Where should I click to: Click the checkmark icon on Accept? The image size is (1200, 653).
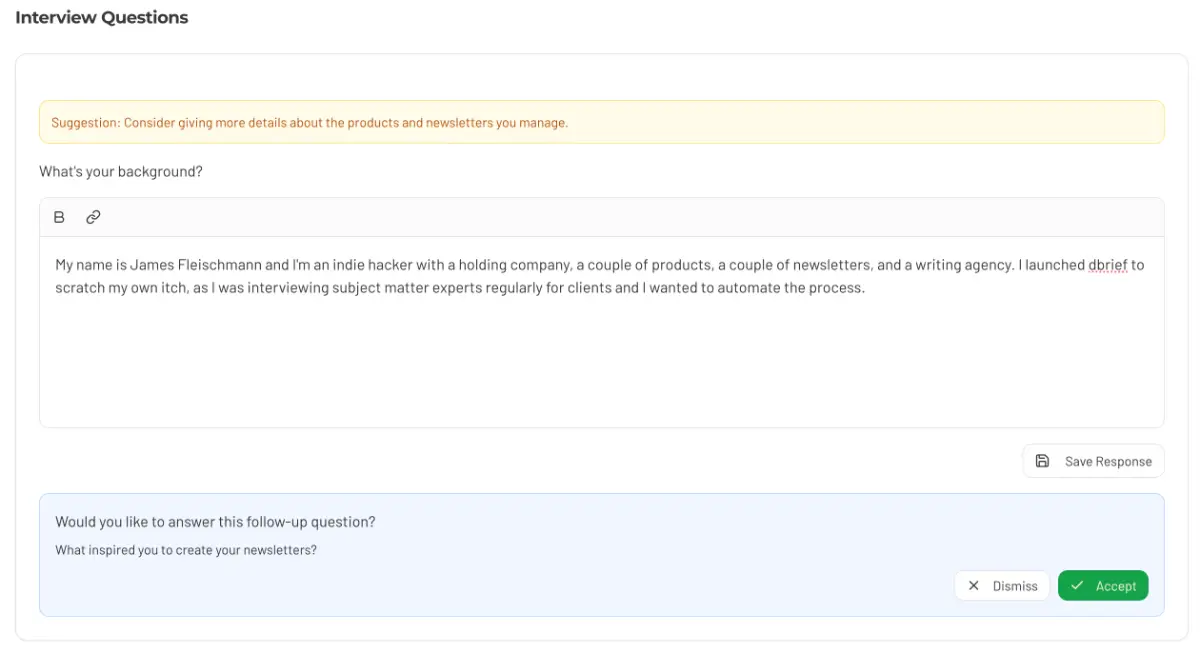1077,586
